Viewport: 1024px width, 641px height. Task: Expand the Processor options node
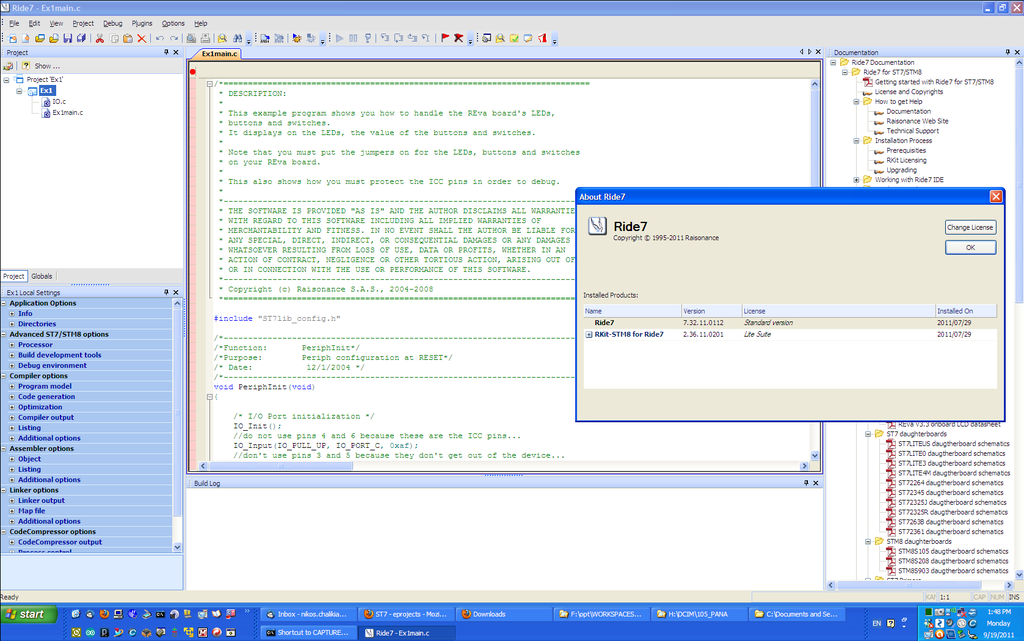(x=12, y=345)
